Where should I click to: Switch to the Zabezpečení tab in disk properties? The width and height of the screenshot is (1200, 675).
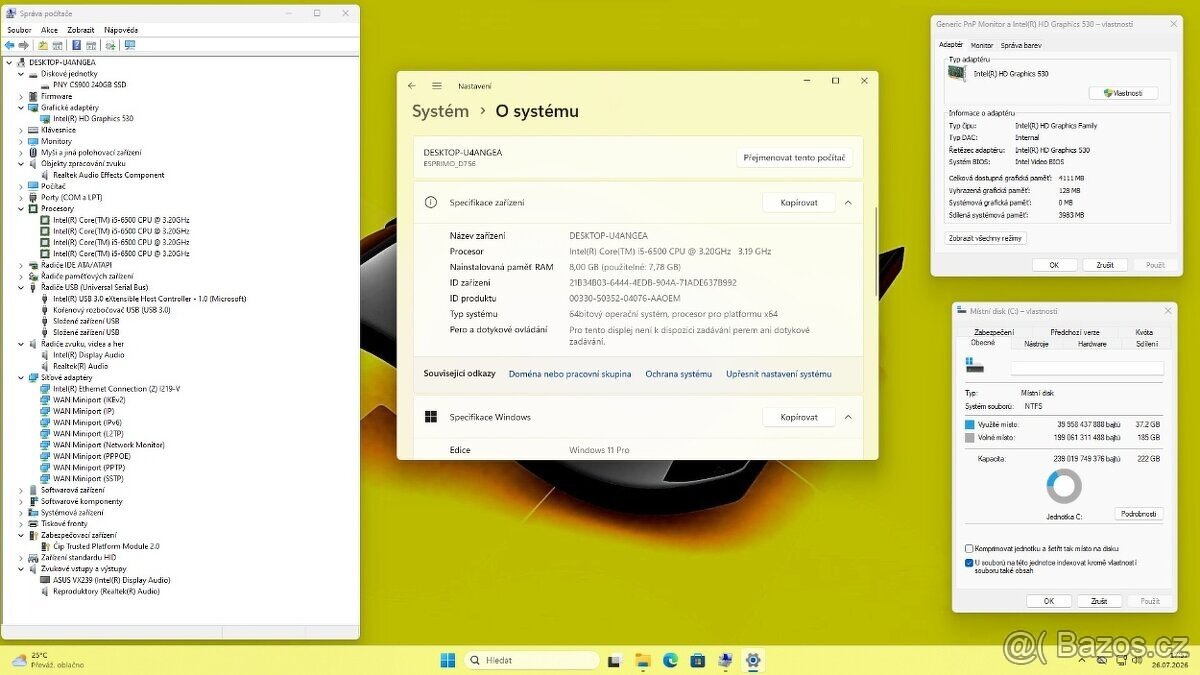pos(994,332)
